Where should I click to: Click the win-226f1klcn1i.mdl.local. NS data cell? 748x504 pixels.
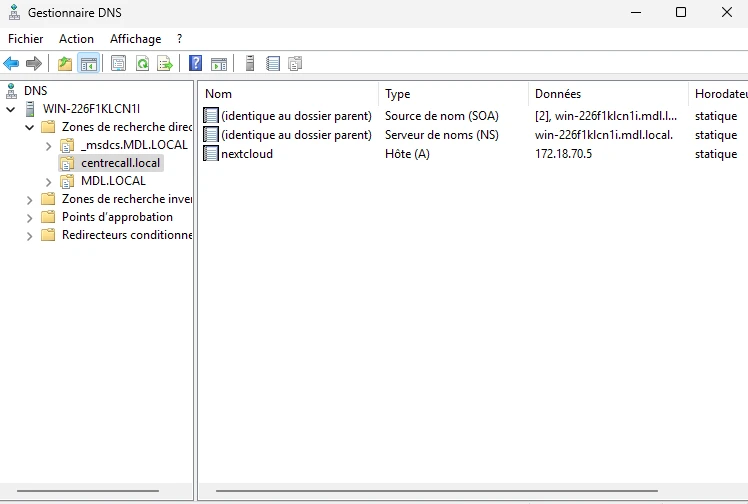pos(604,135)
